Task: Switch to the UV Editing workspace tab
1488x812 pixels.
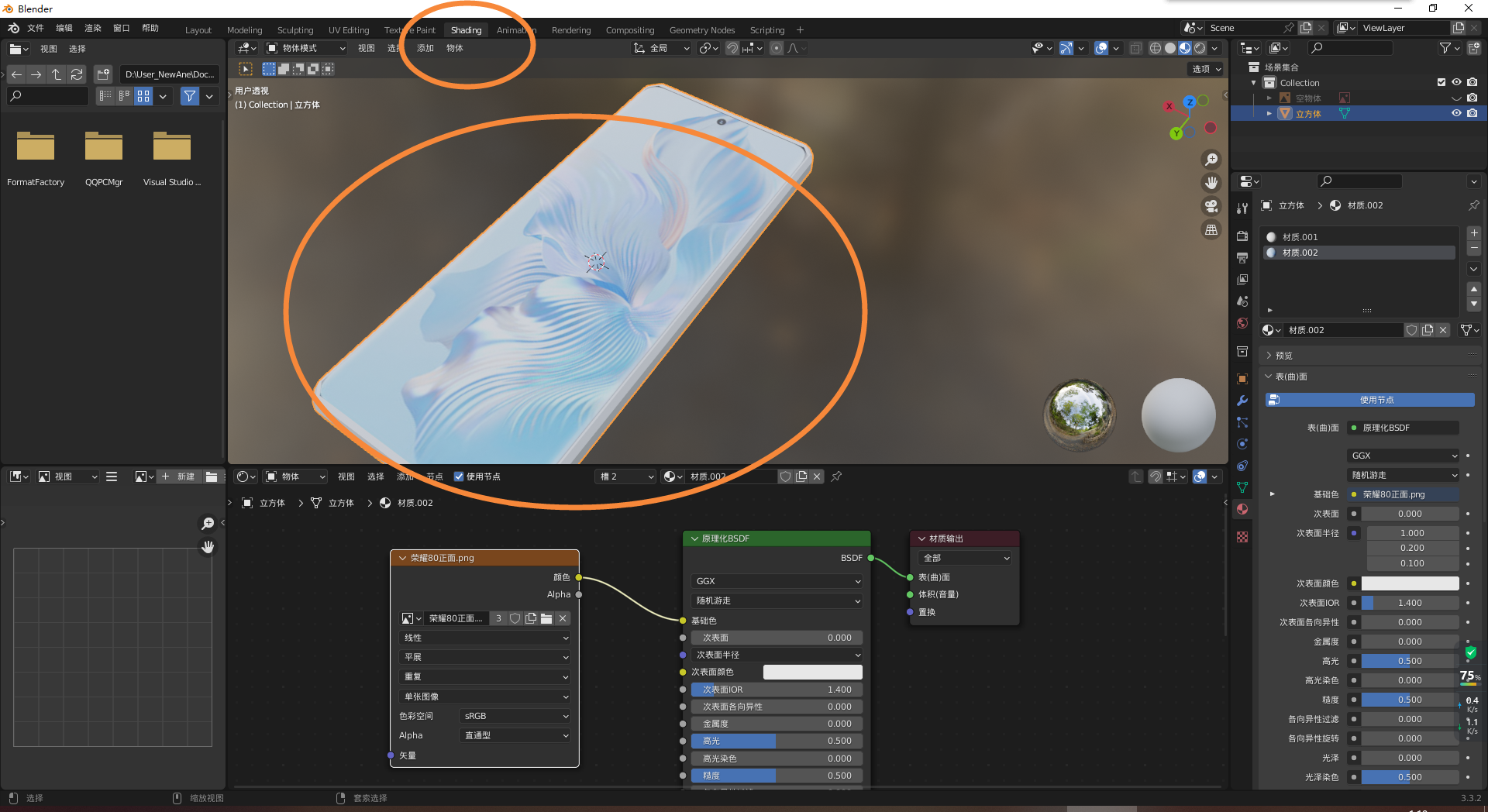Action: click(x=349, y=30)
